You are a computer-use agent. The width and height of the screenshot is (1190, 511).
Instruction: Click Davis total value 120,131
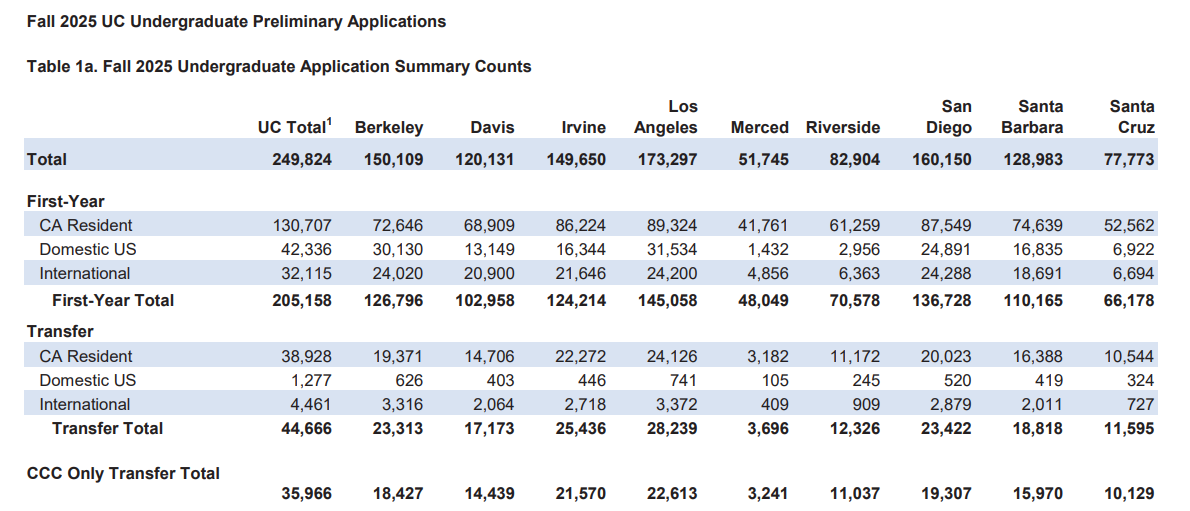pos(485,159)
